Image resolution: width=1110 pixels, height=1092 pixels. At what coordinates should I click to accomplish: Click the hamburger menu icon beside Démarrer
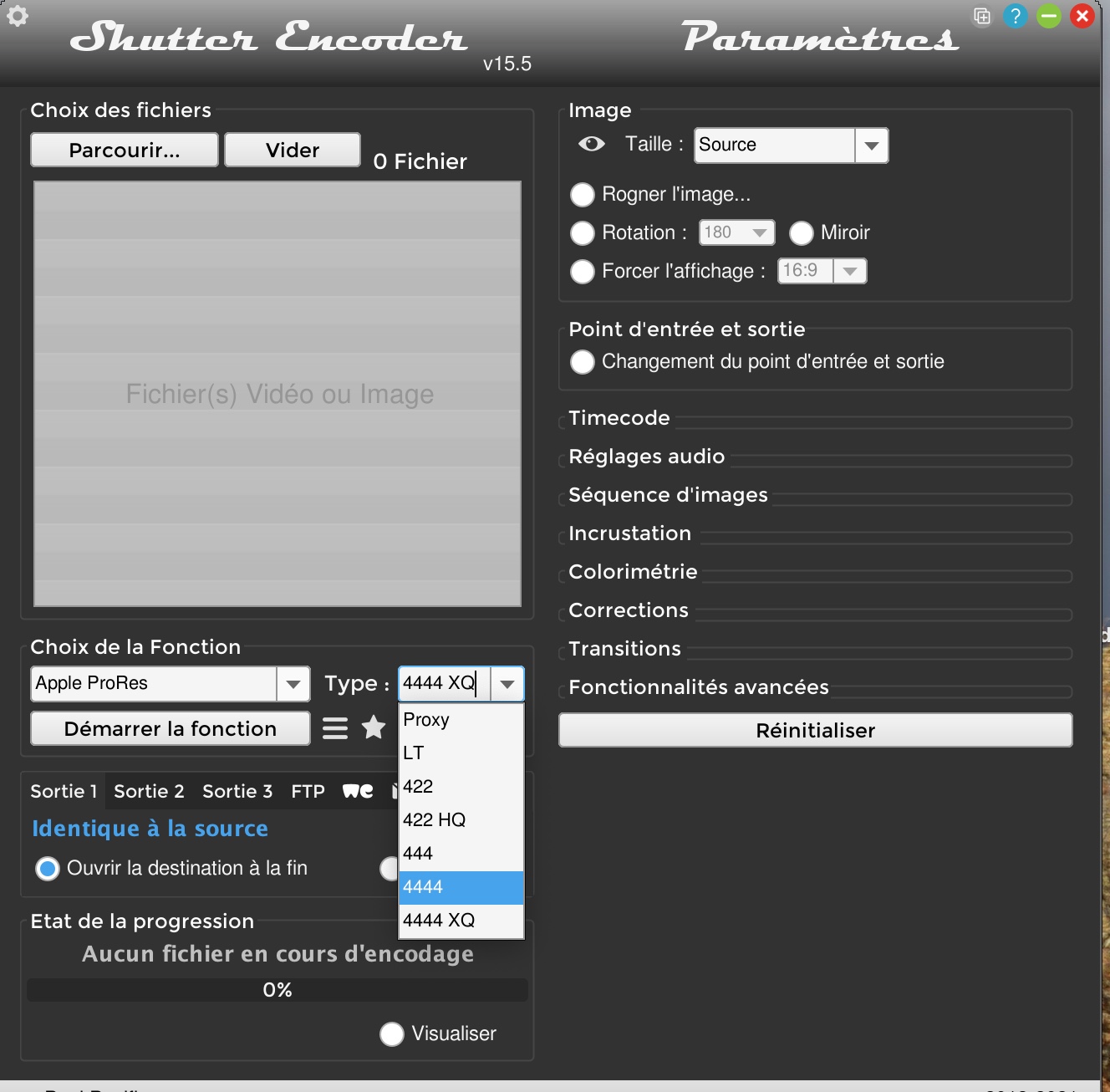pos(335,728)
